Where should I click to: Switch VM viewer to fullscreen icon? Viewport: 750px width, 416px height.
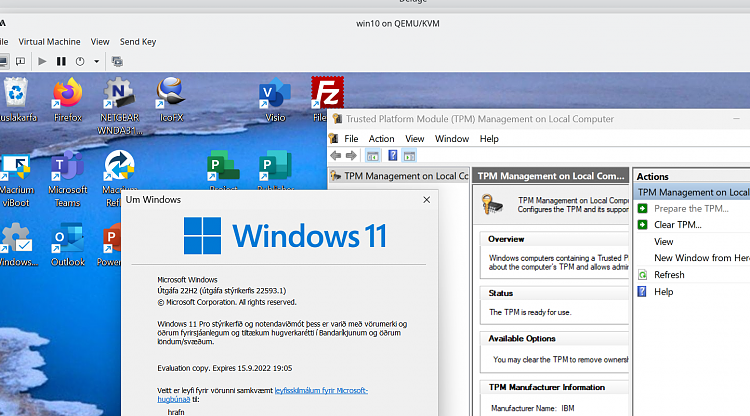pyautogui.click(x=117, y=61)
